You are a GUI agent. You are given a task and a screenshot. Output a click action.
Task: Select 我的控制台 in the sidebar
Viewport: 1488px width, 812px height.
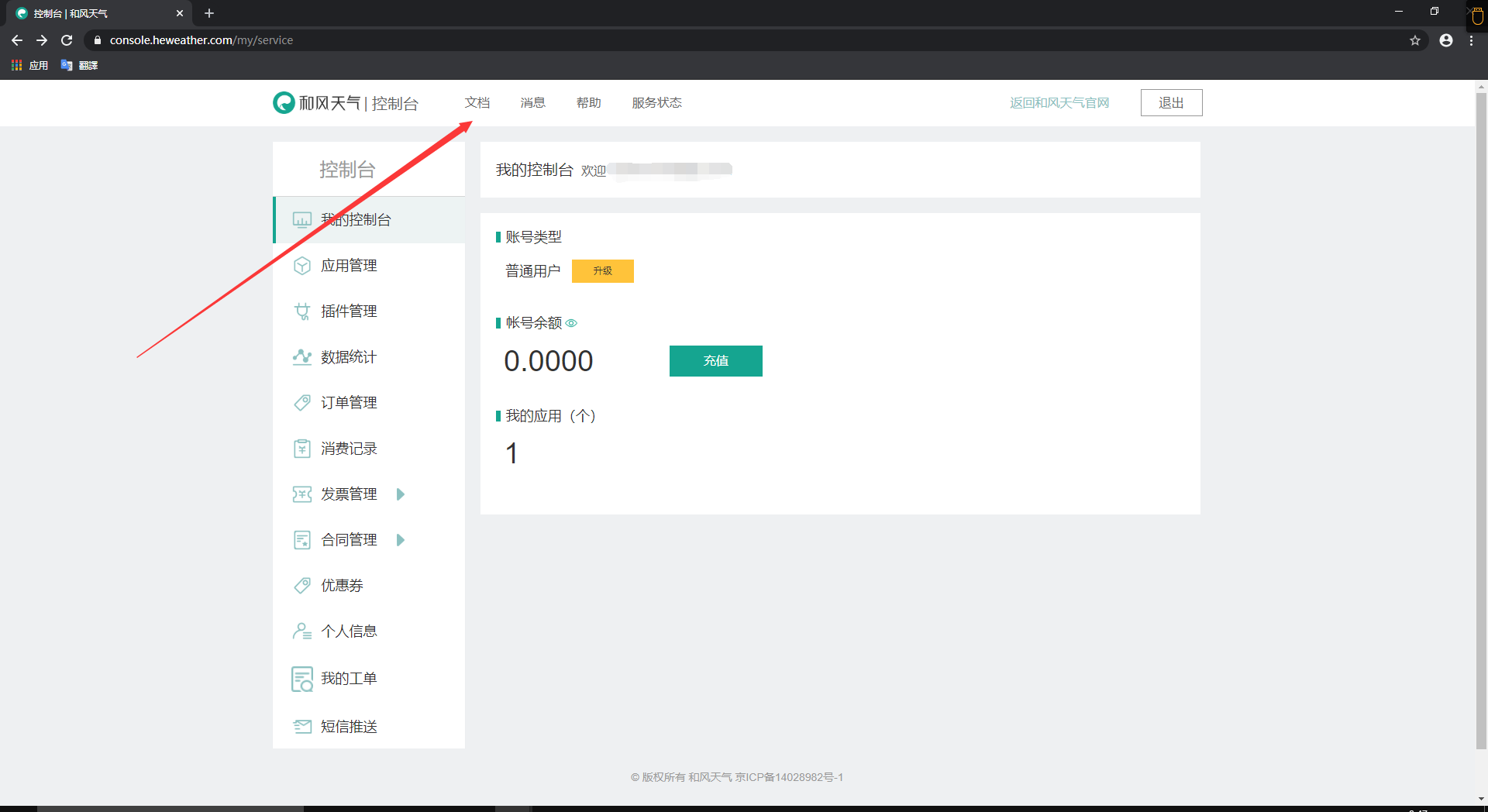(x=369, y=220)
